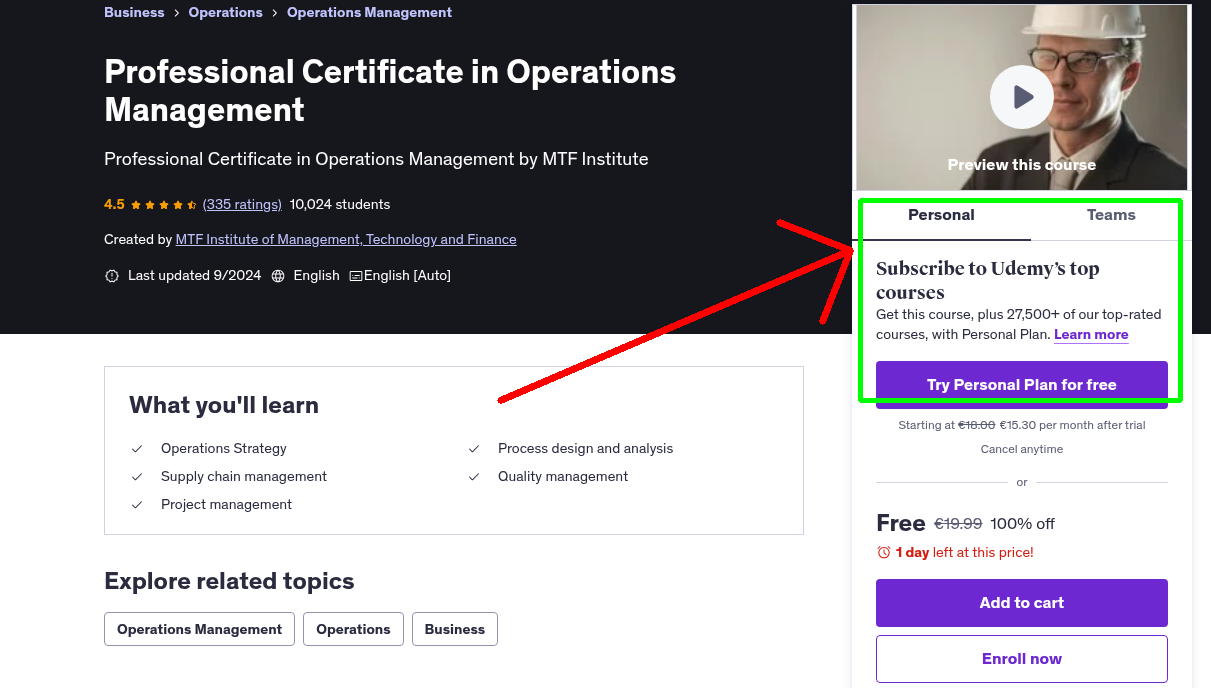The width and height of the screenshot is (1211, 688).
Task: Click the alarm clock icon beside 1 day left
Action: [x=883, y=552]
